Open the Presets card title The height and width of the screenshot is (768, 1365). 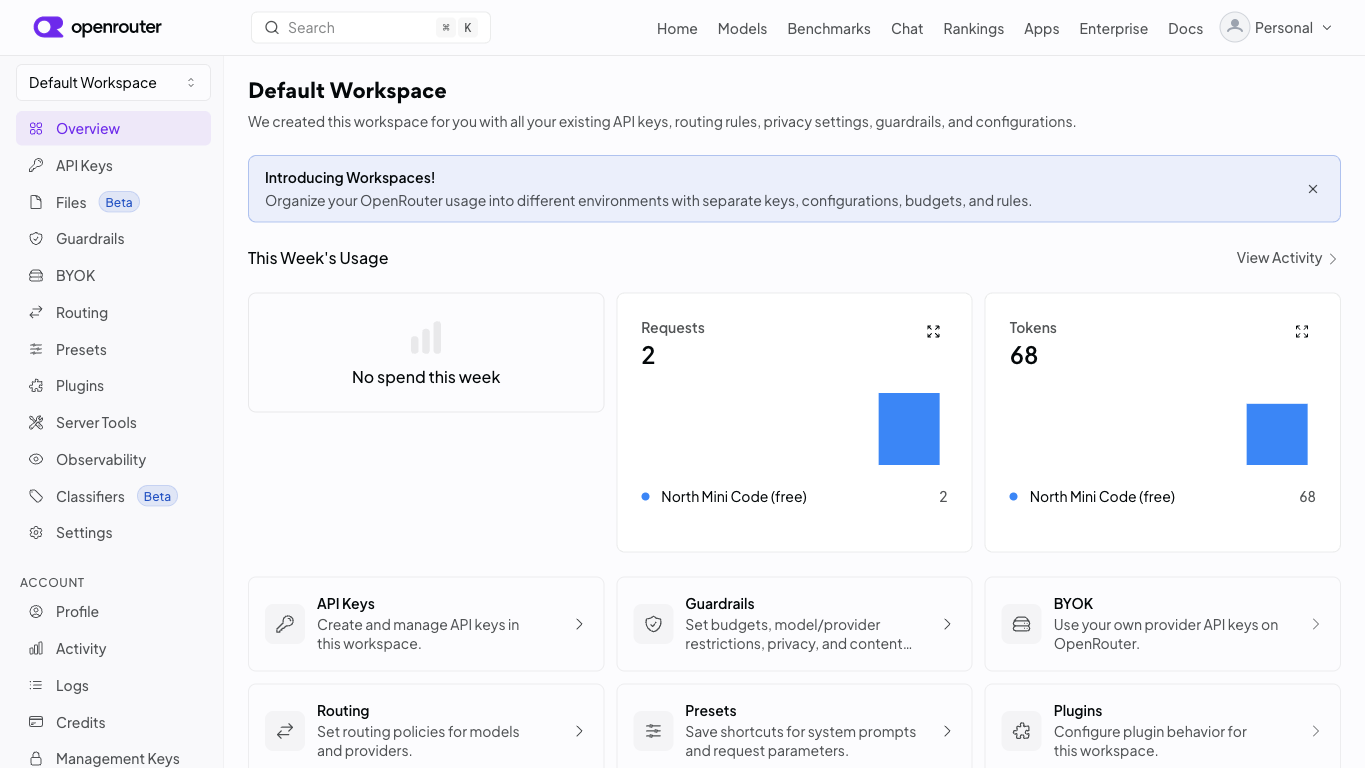(x=711, y=711)
